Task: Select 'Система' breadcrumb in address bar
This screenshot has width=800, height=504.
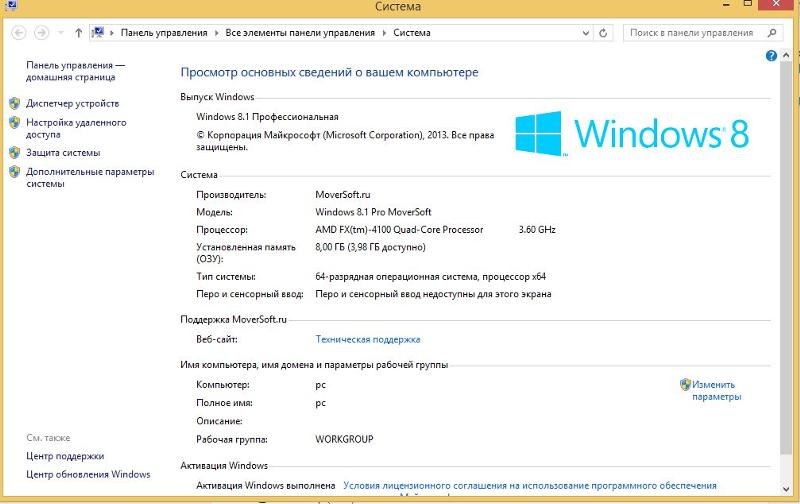Action: [412, 33]
